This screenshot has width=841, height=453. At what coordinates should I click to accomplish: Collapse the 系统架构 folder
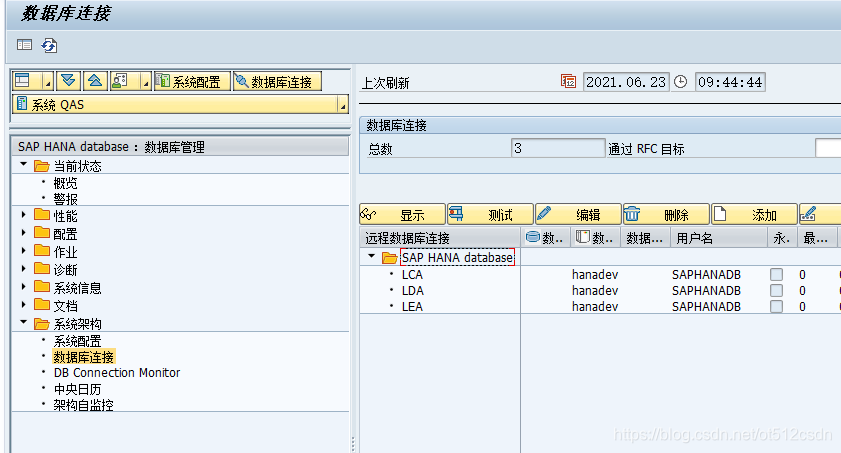(x=23, y=322)
